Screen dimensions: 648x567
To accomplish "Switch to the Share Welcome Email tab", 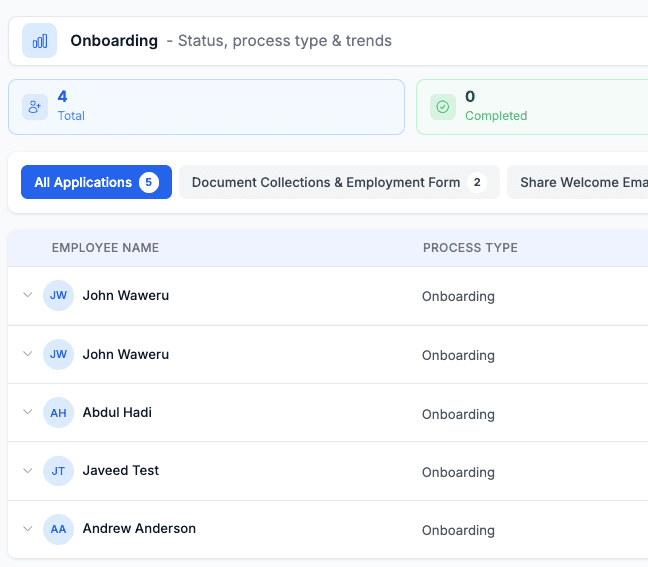I will click(578, 182).
